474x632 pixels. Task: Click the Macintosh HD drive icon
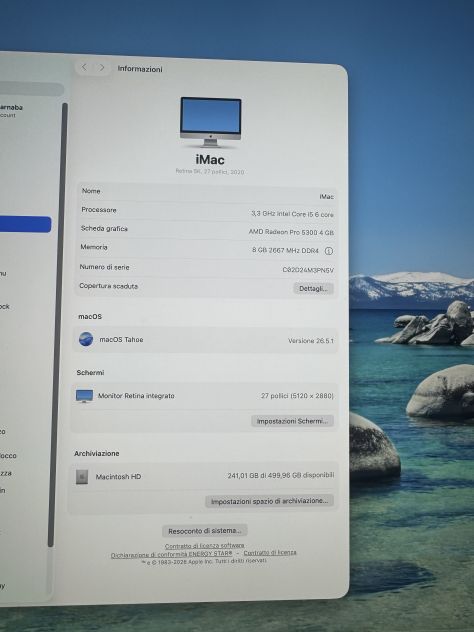82,477
